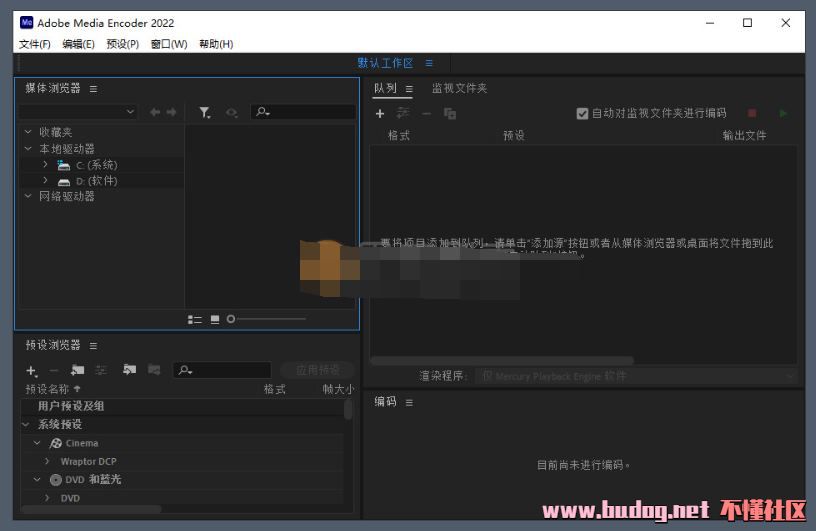Open the 编辑(E) menu
Screen dimensions: 816x531
pos(79,44)
